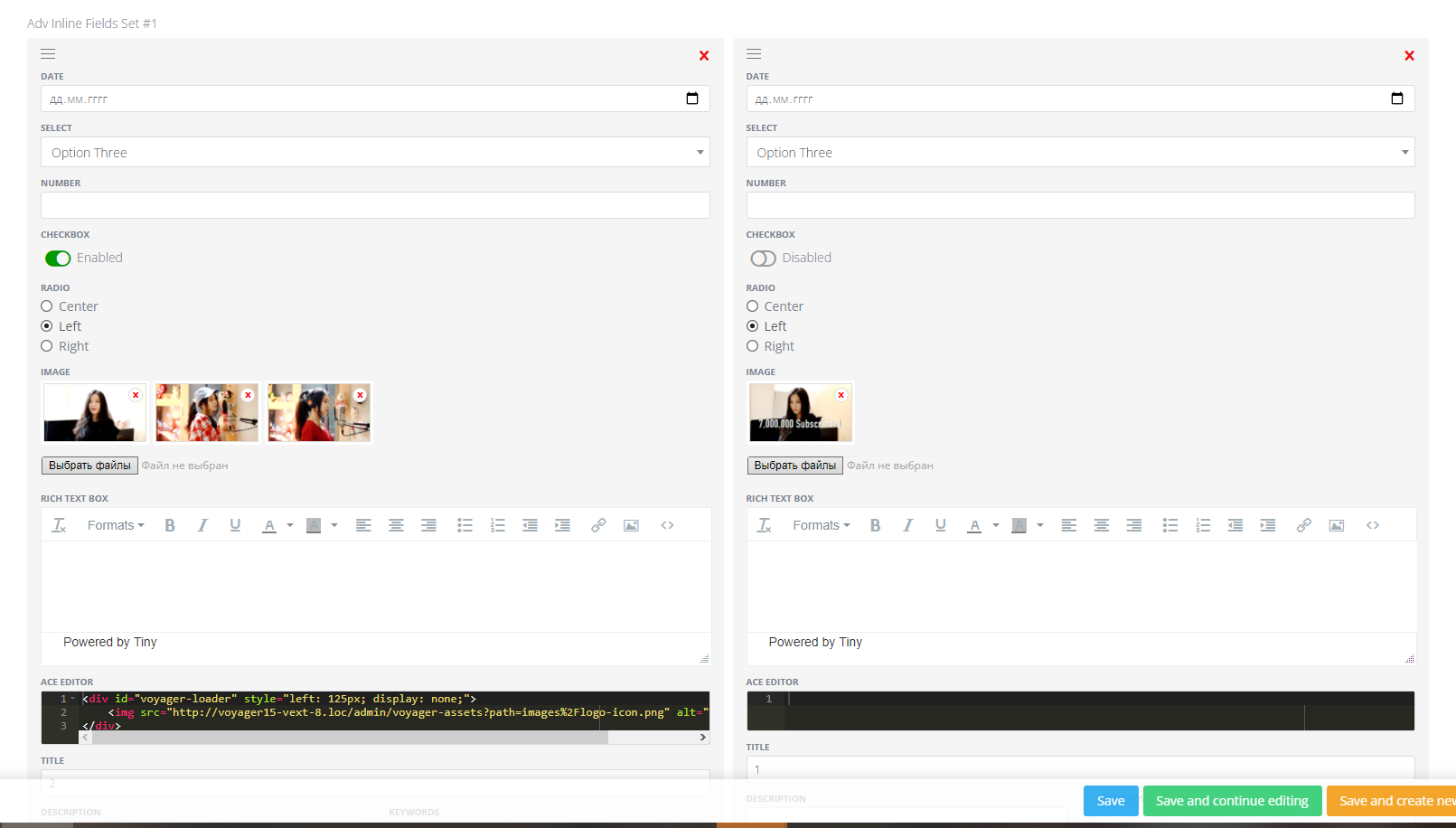
Task: Click Insert link icon in left editor
Action: [598, 525]
